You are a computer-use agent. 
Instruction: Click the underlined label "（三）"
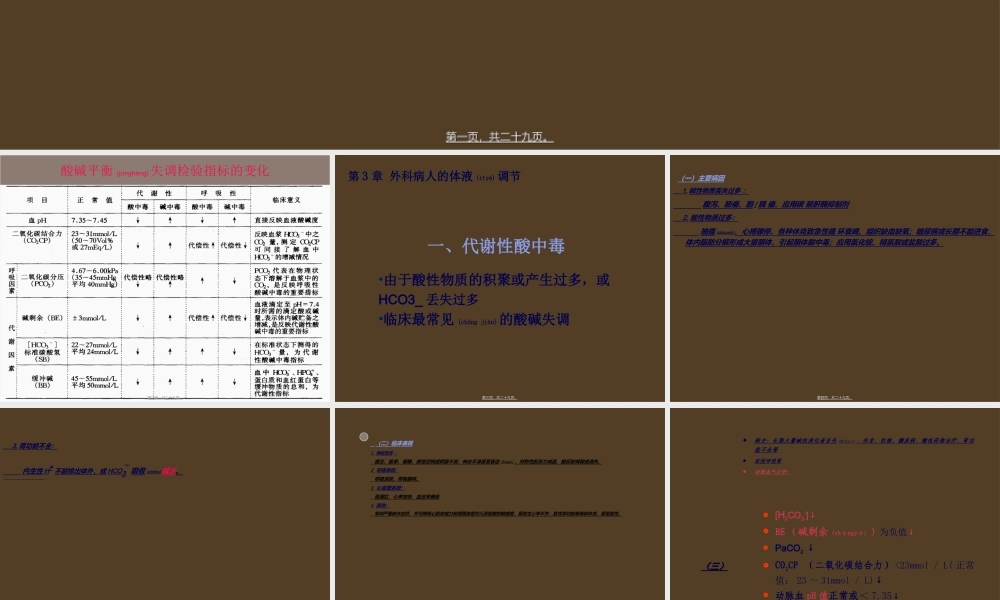coord(716,565)
